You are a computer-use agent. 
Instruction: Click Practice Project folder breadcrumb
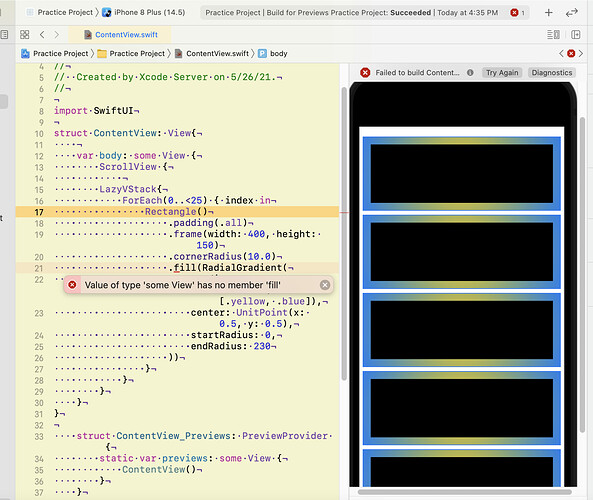132,54
